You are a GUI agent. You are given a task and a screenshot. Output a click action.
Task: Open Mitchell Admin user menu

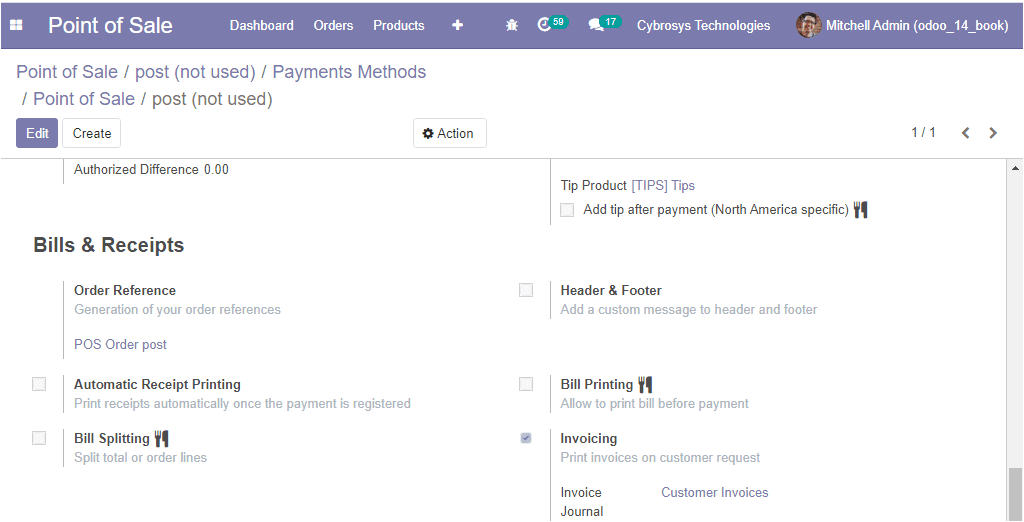[902, 25]
